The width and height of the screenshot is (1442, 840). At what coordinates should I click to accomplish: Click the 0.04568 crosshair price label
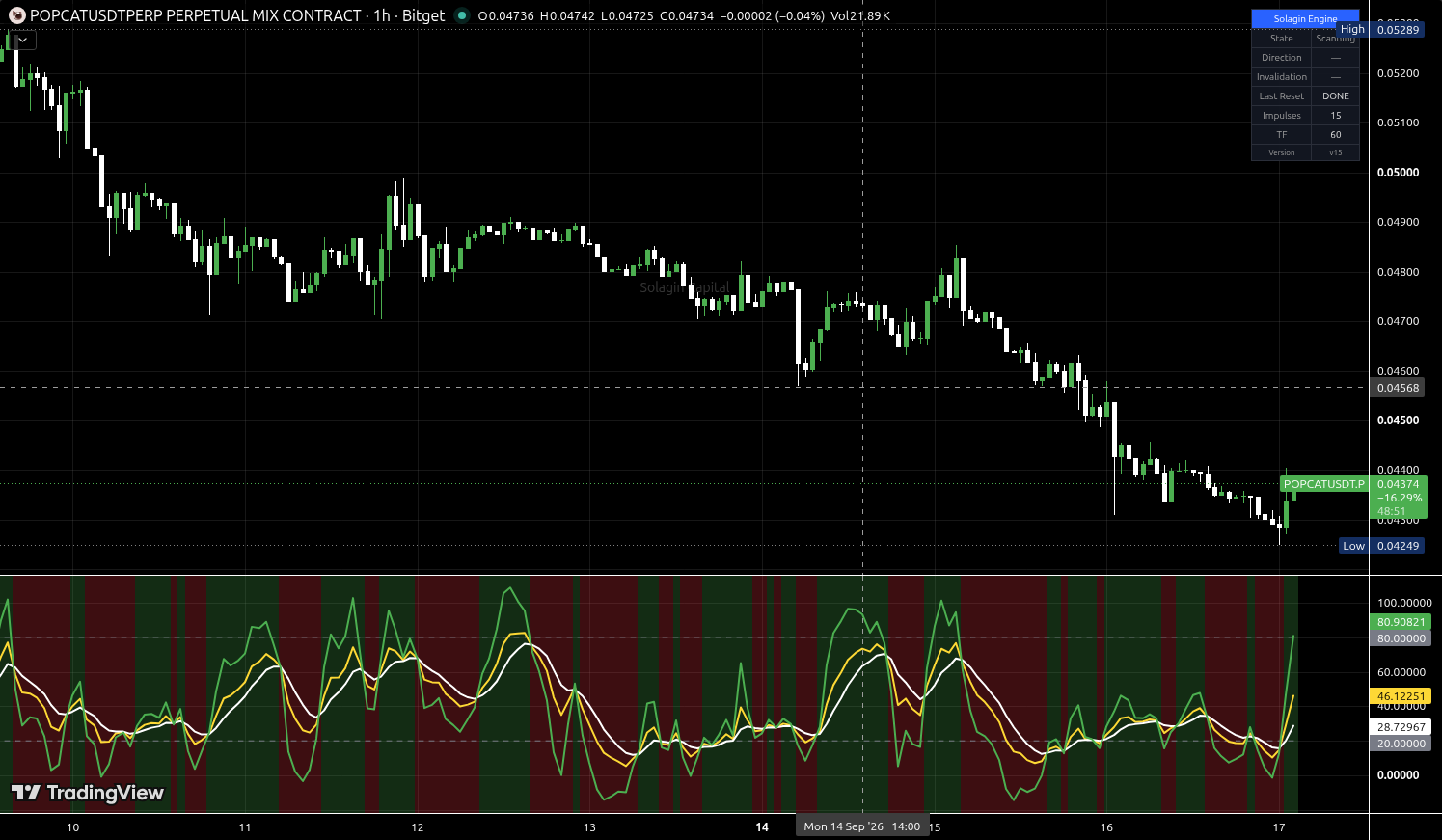1398,388
